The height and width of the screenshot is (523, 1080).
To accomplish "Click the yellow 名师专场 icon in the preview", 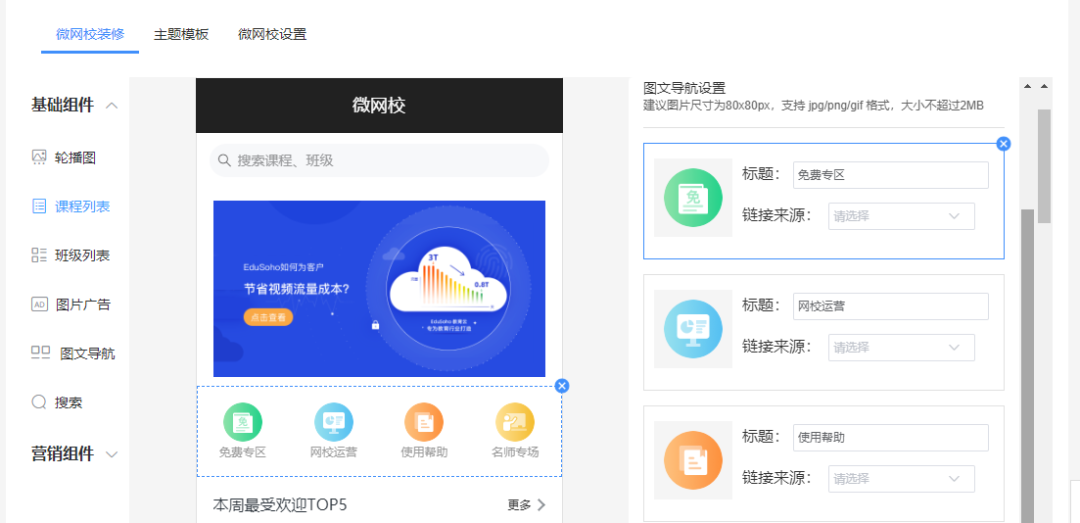I will [x=515, y=422].
